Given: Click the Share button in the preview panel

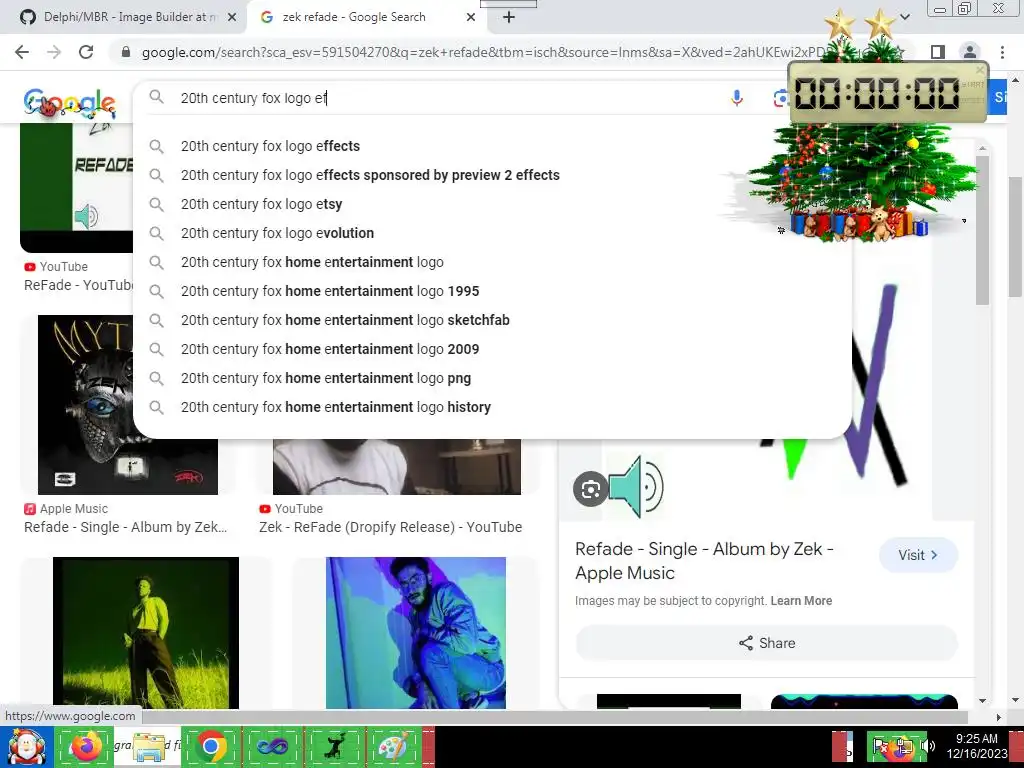Looking at the screenshot, I should [x=767, y=643].
